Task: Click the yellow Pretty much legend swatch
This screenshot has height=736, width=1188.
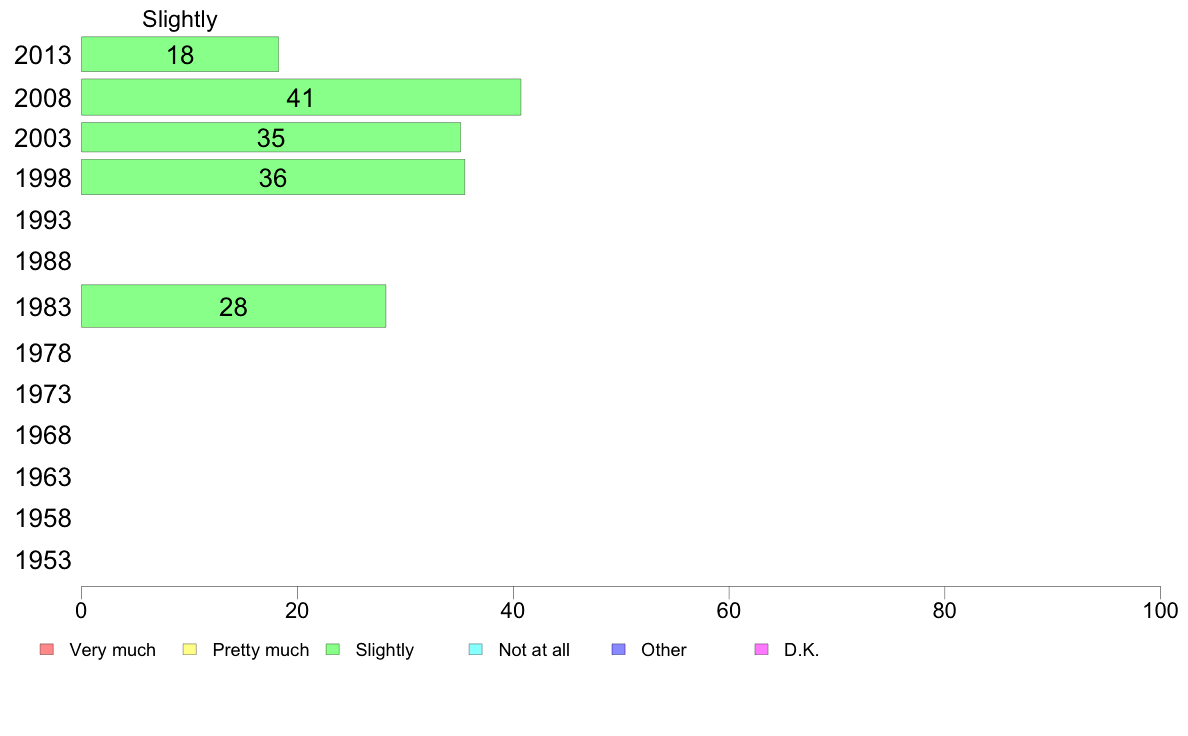Action: pyautogui.click(x=190, y=650)
